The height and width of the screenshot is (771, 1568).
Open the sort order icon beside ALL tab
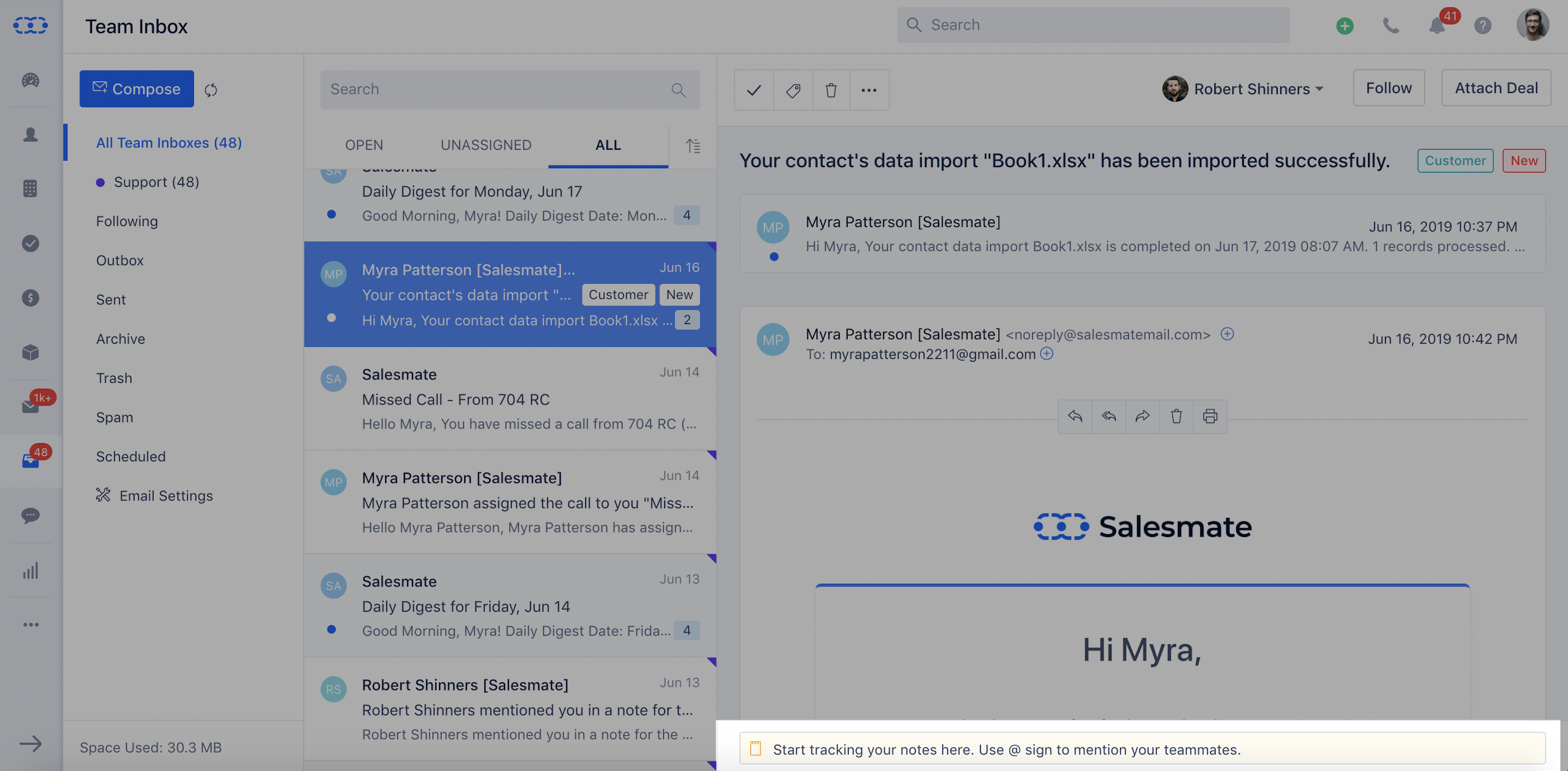692,146
